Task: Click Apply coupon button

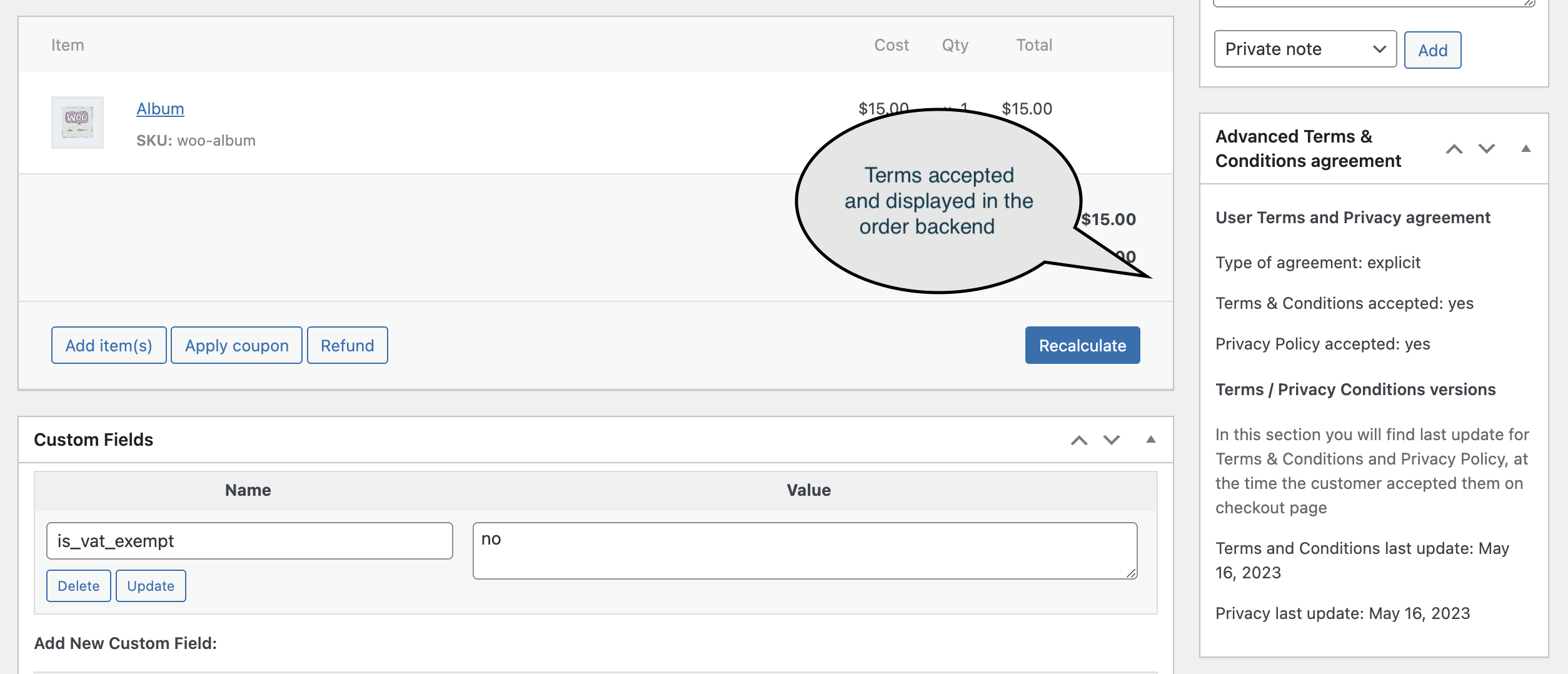Action: [x=236, y=345]
